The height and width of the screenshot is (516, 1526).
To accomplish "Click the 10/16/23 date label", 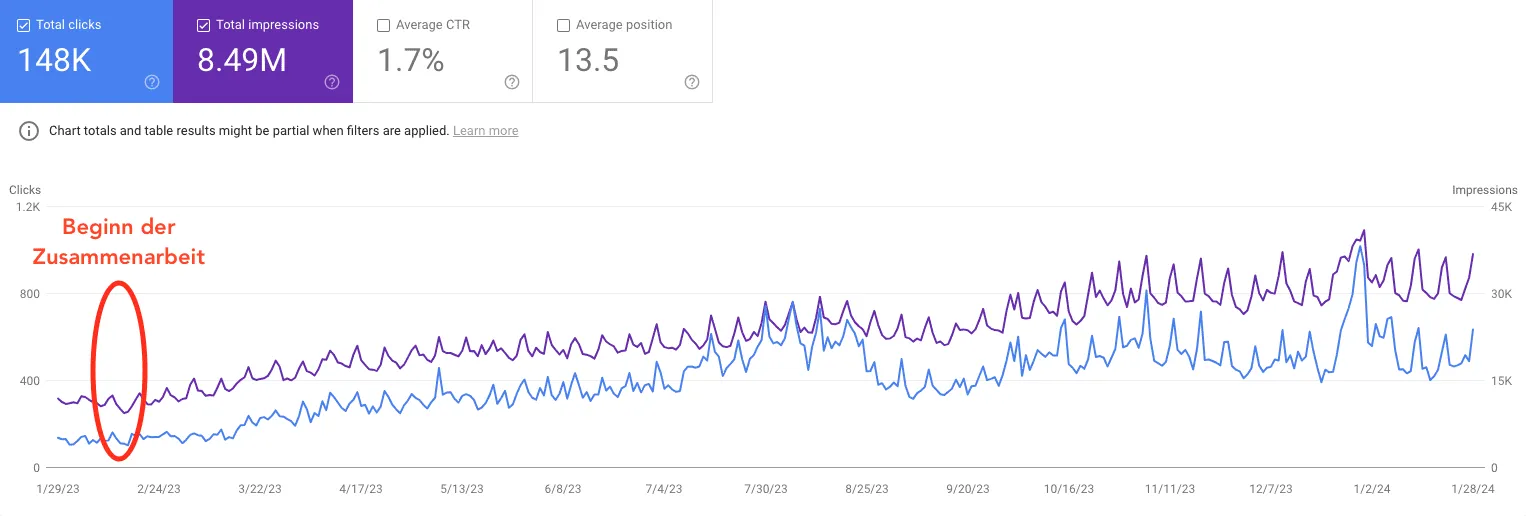I will point(1069,490).
